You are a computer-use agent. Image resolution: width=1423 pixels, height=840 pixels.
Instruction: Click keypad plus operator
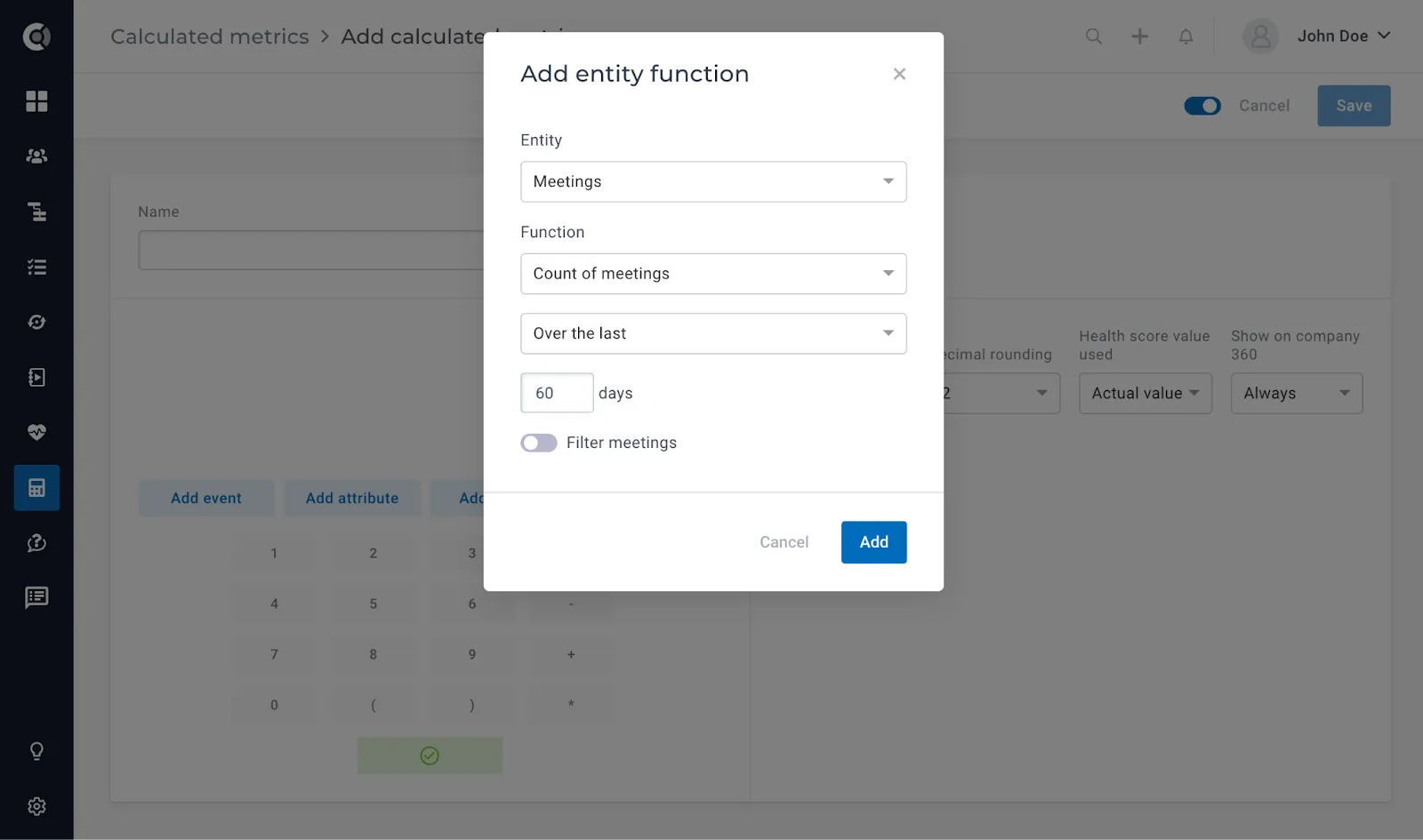tap(571, 654)
